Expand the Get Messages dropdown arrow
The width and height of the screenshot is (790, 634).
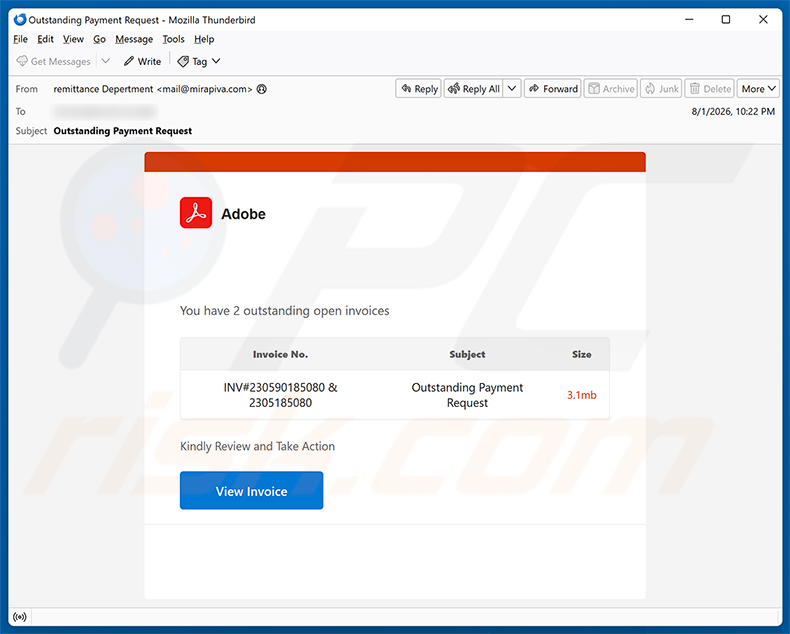105,61
